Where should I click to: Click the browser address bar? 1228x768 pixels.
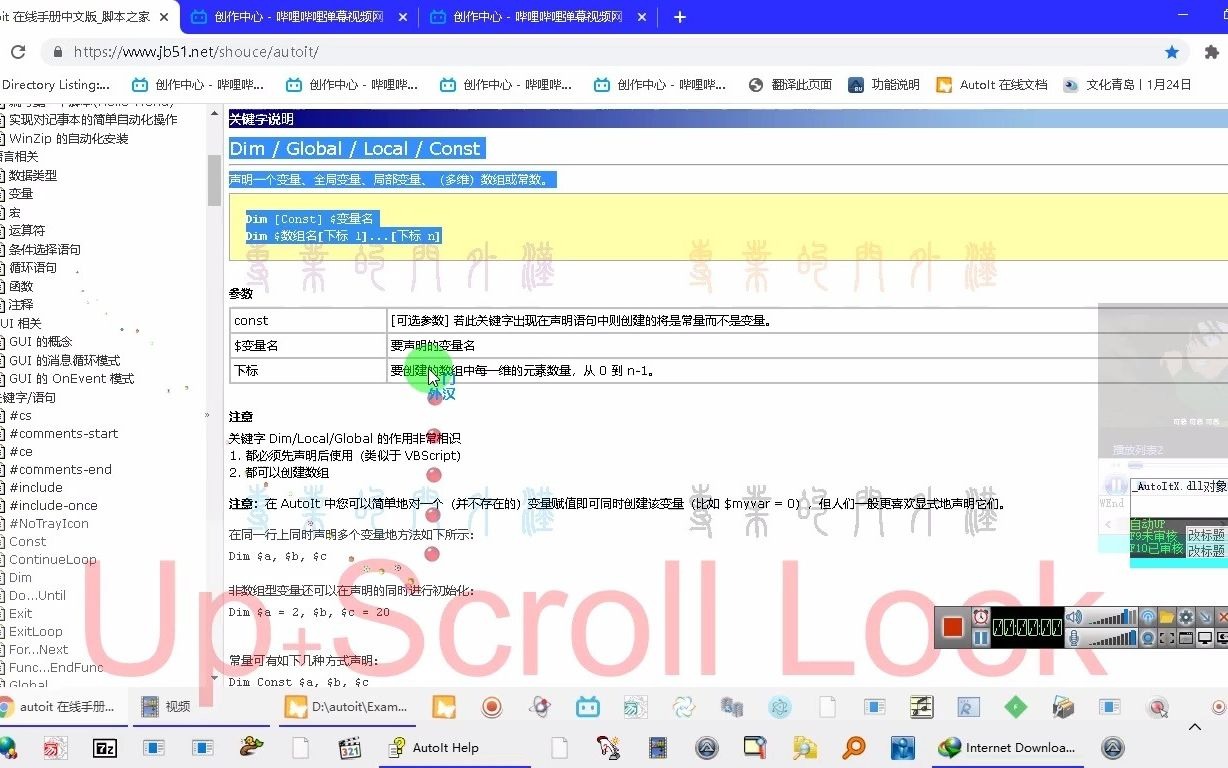[x=400, y=51]
